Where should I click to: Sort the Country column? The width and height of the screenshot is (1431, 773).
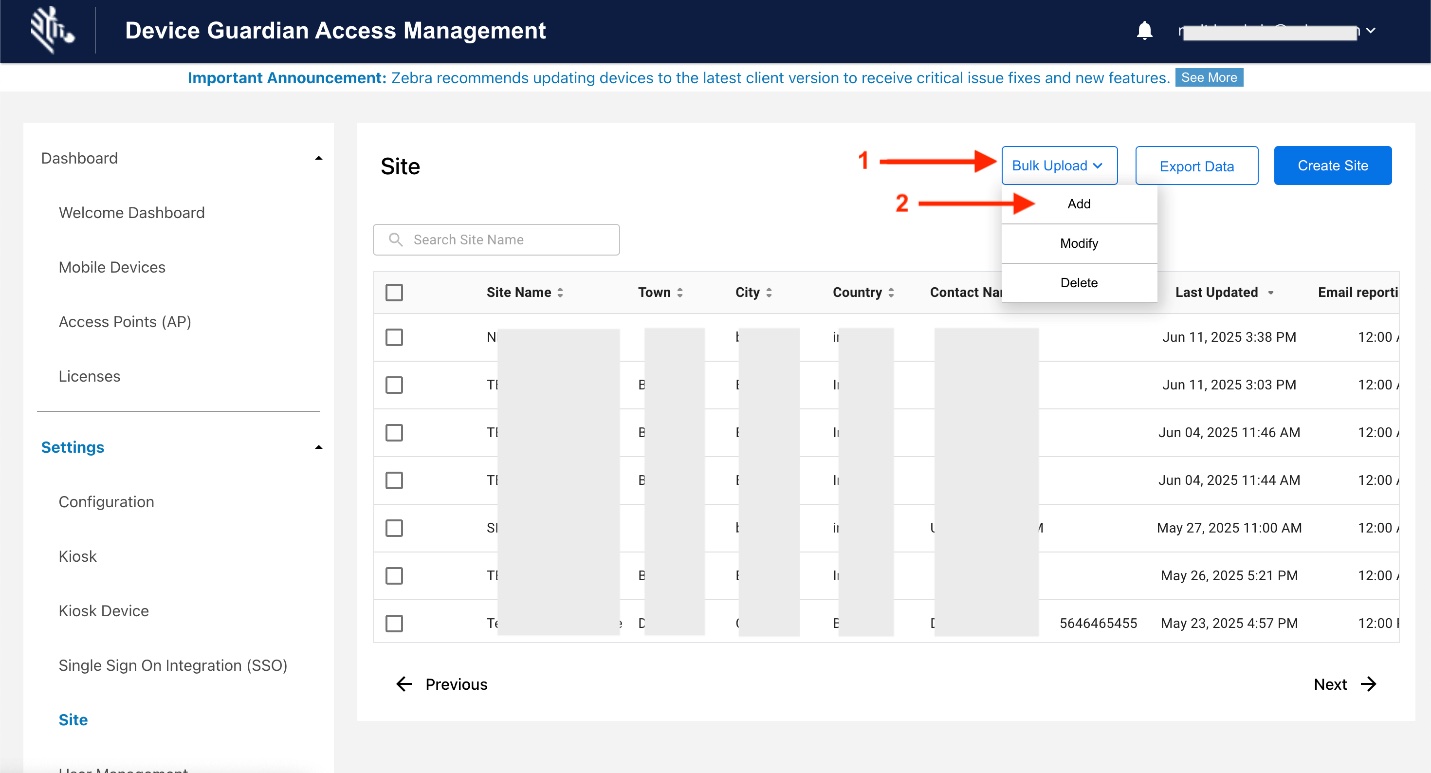pos(891,293)
